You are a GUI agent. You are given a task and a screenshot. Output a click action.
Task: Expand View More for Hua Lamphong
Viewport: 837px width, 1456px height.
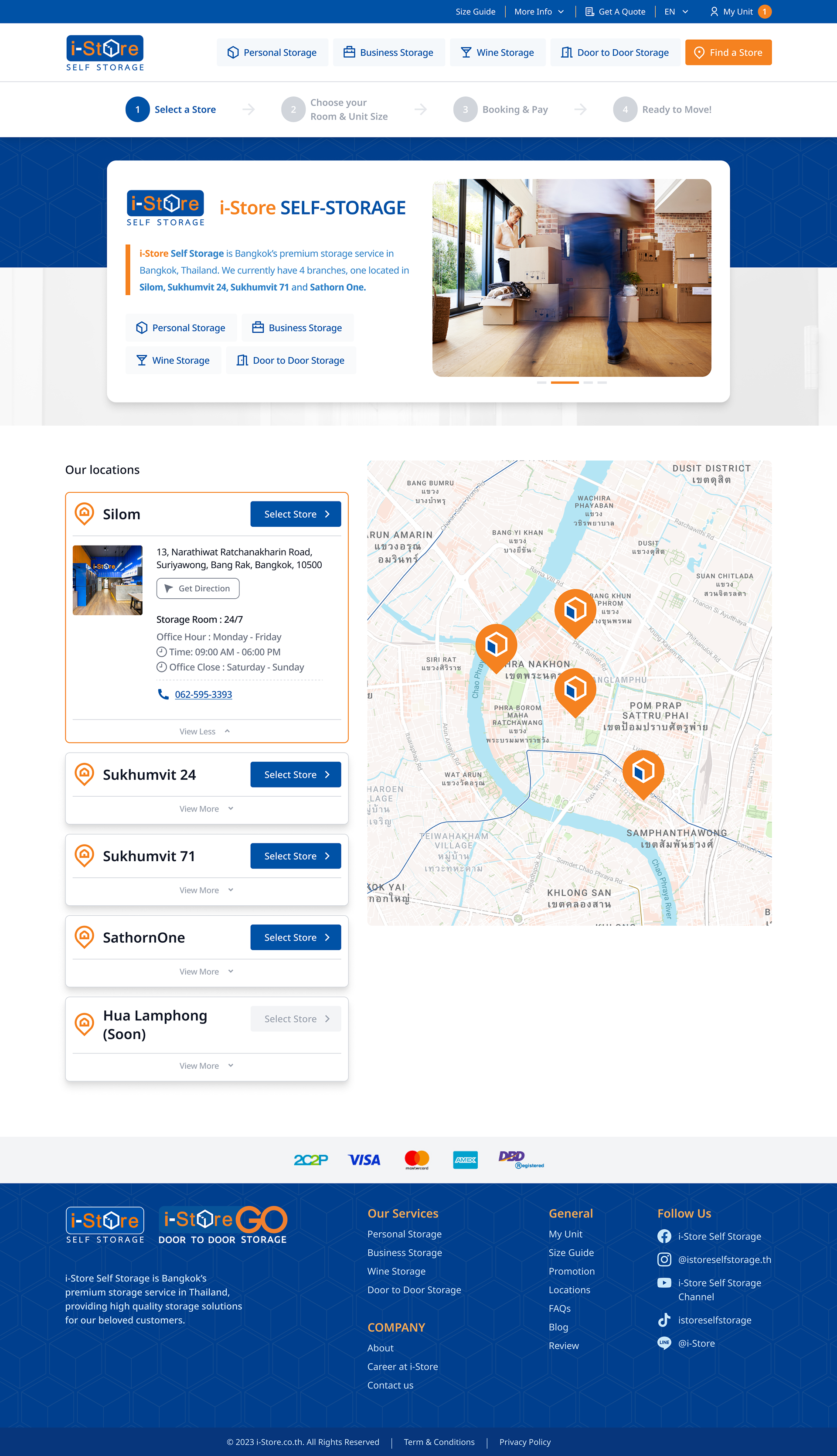(x=206, y=1066)
